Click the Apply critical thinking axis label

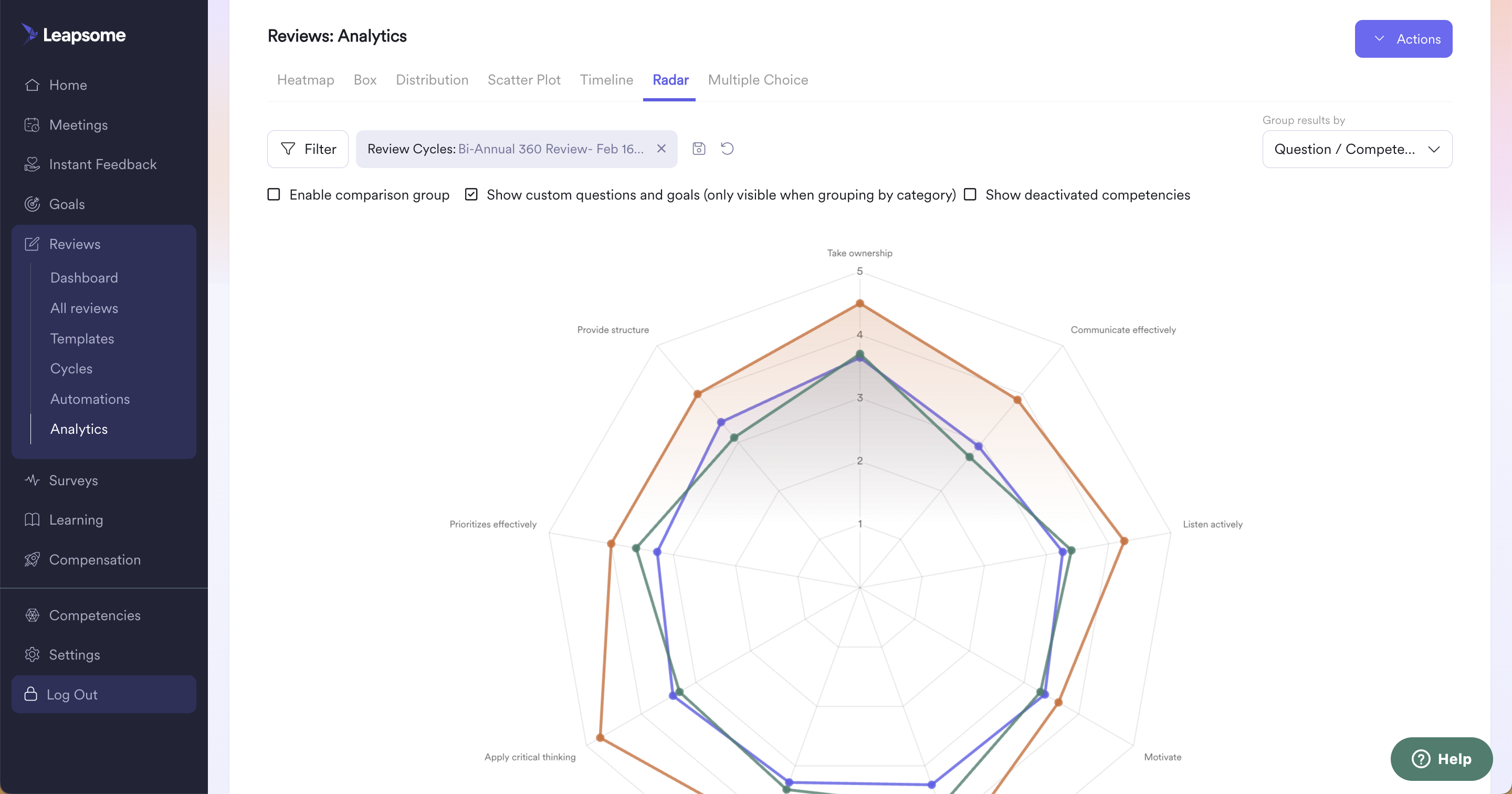530,757
